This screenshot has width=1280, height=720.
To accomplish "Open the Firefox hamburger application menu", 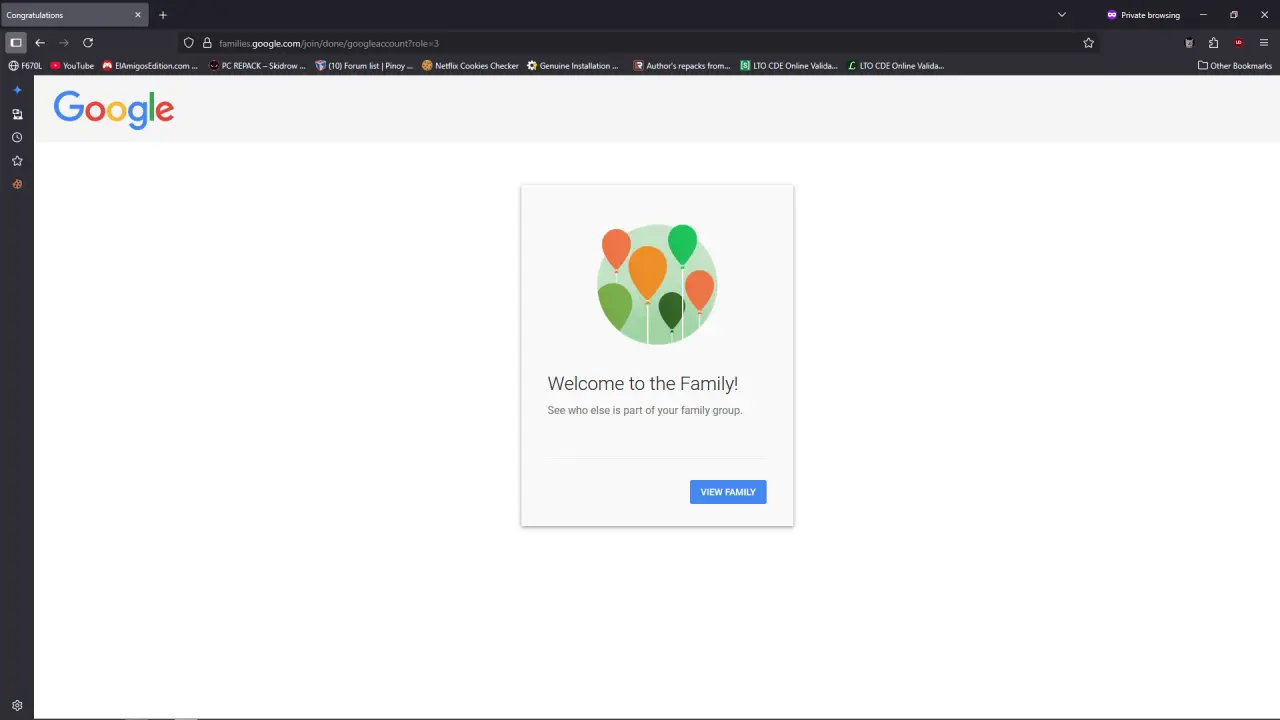I will tap(1264, 43).
